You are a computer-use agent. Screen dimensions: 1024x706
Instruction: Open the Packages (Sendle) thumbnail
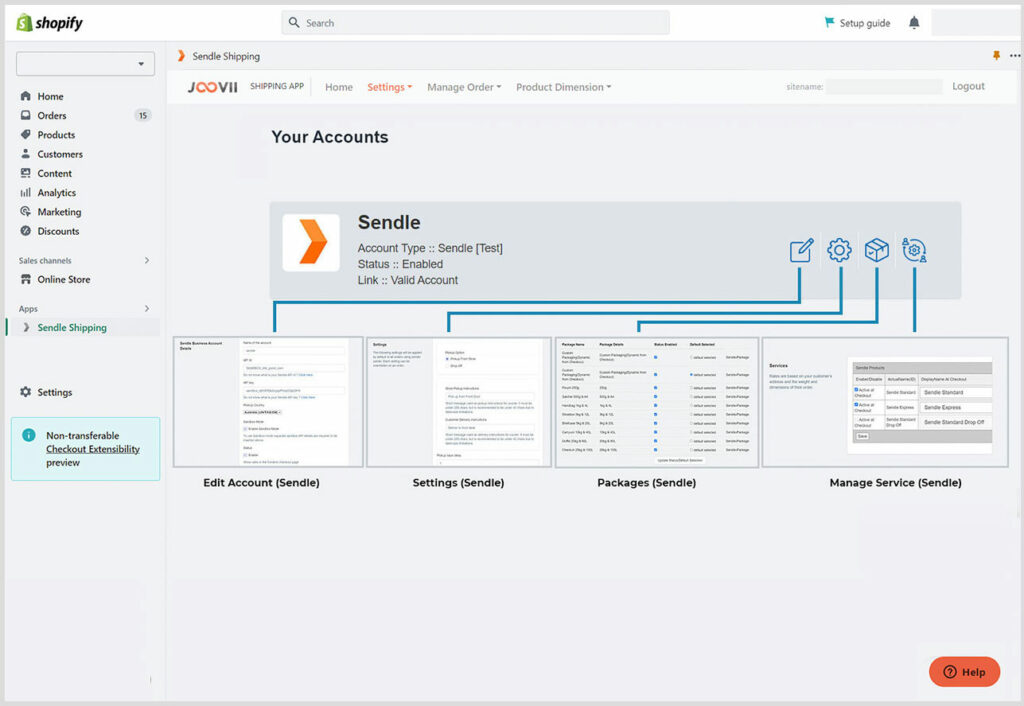coord(657,402)
